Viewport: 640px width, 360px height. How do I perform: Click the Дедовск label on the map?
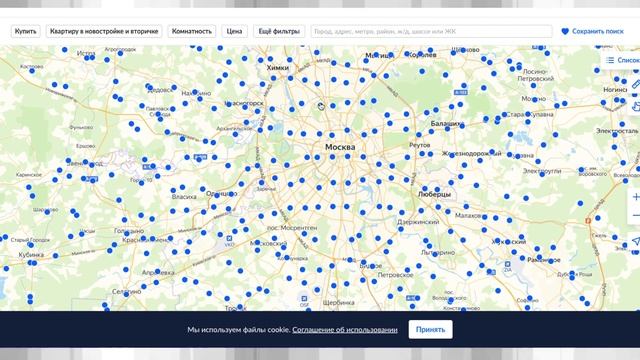coord(161,90)
